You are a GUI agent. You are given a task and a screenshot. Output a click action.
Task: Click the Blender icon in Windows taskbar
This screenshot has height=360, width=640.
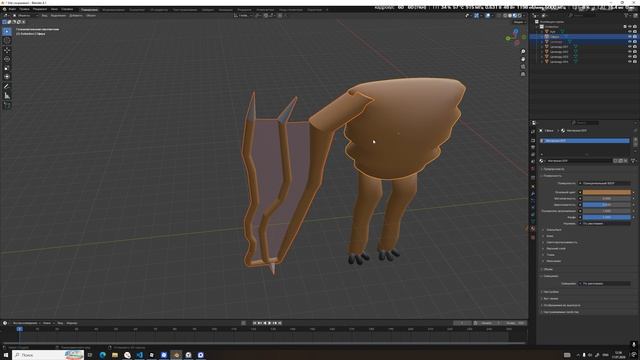(176, 355)
